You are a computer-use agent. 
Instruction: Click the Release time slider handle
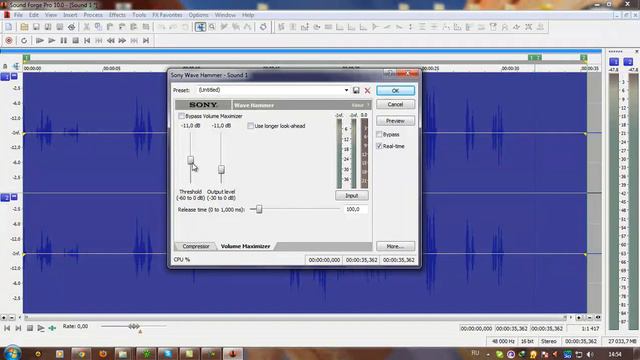click(259, 209)
